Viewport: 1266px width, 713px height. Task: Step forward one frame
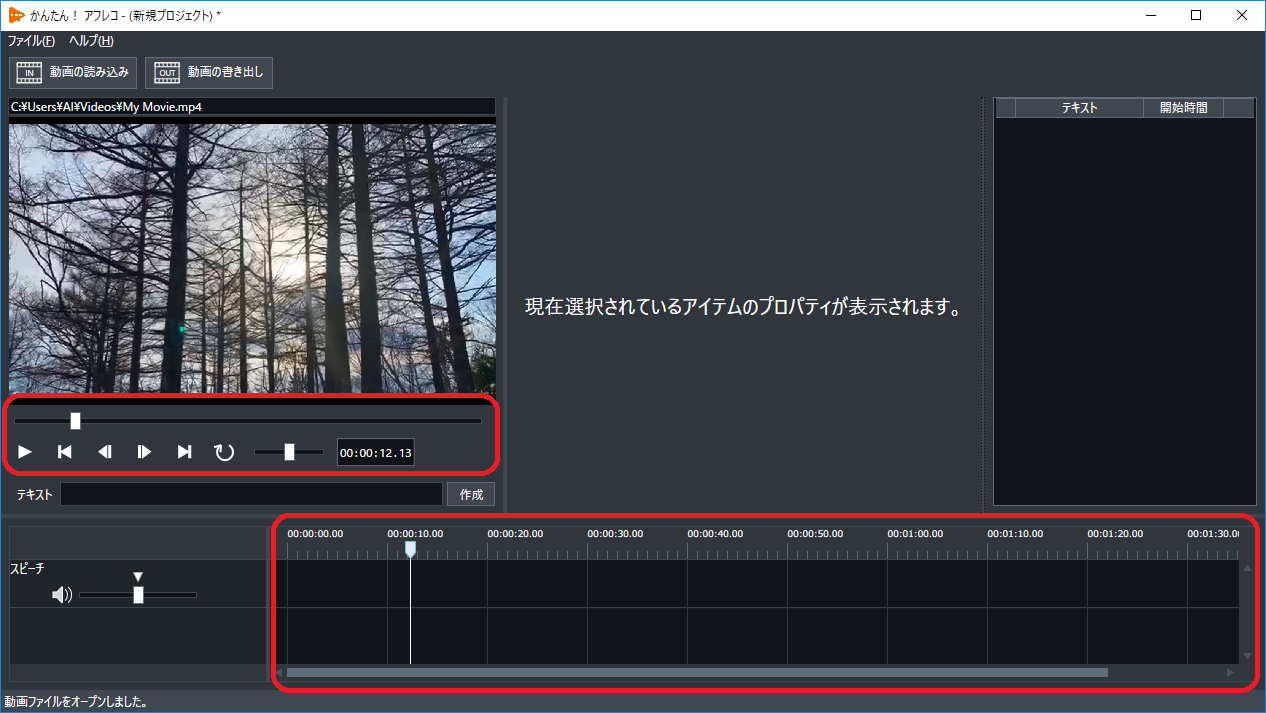pos(144,452)
